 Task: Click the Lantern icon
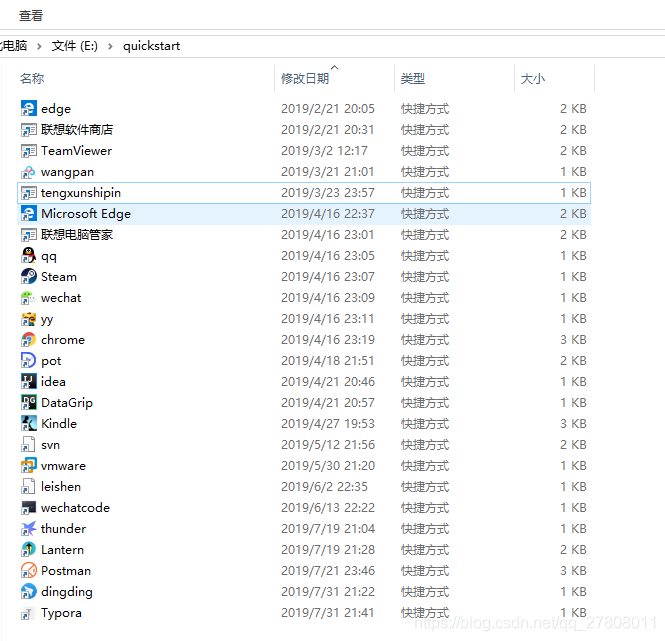(28, 549)
